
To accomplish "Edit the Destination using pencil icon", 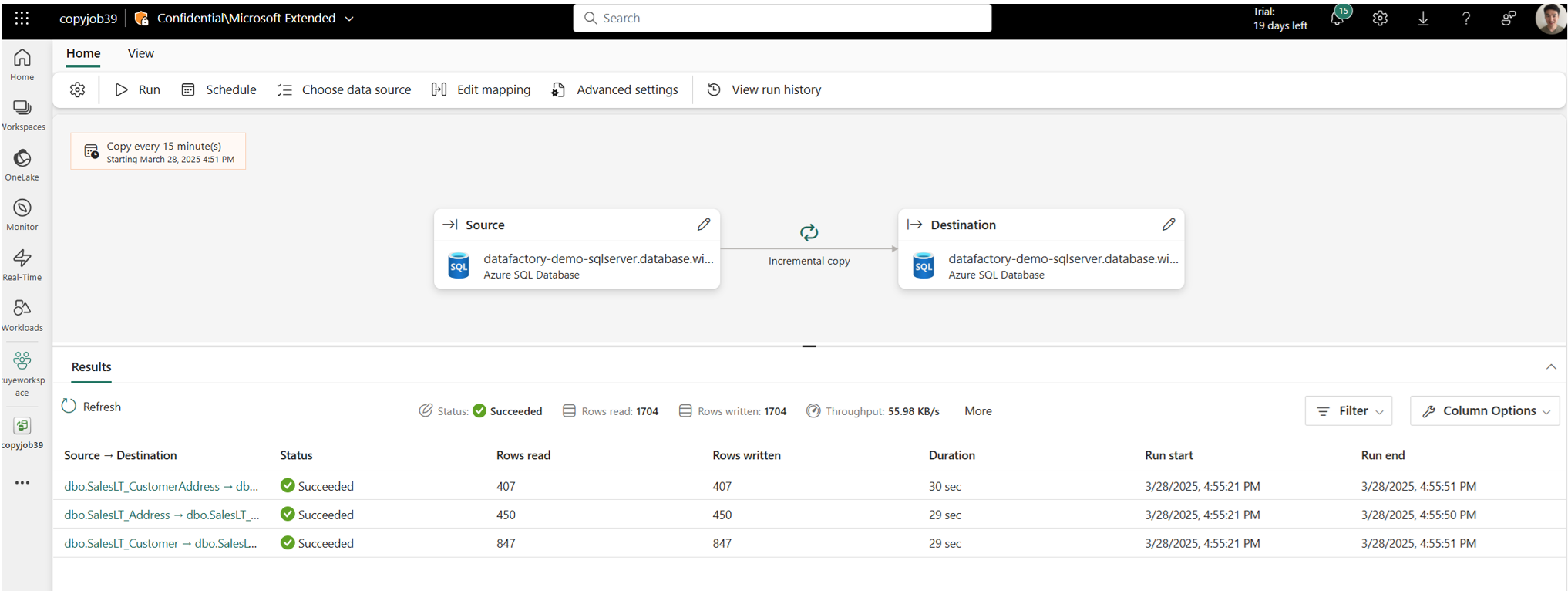I will [1168, 225].
